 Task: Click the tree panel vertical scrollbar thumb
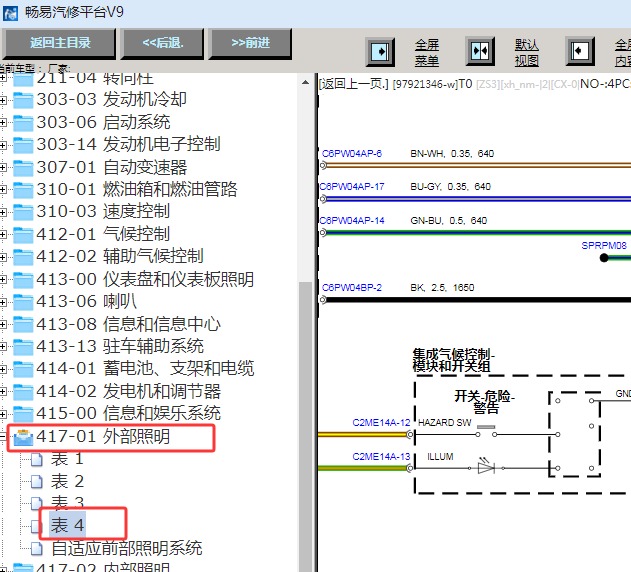click(305, 425)
